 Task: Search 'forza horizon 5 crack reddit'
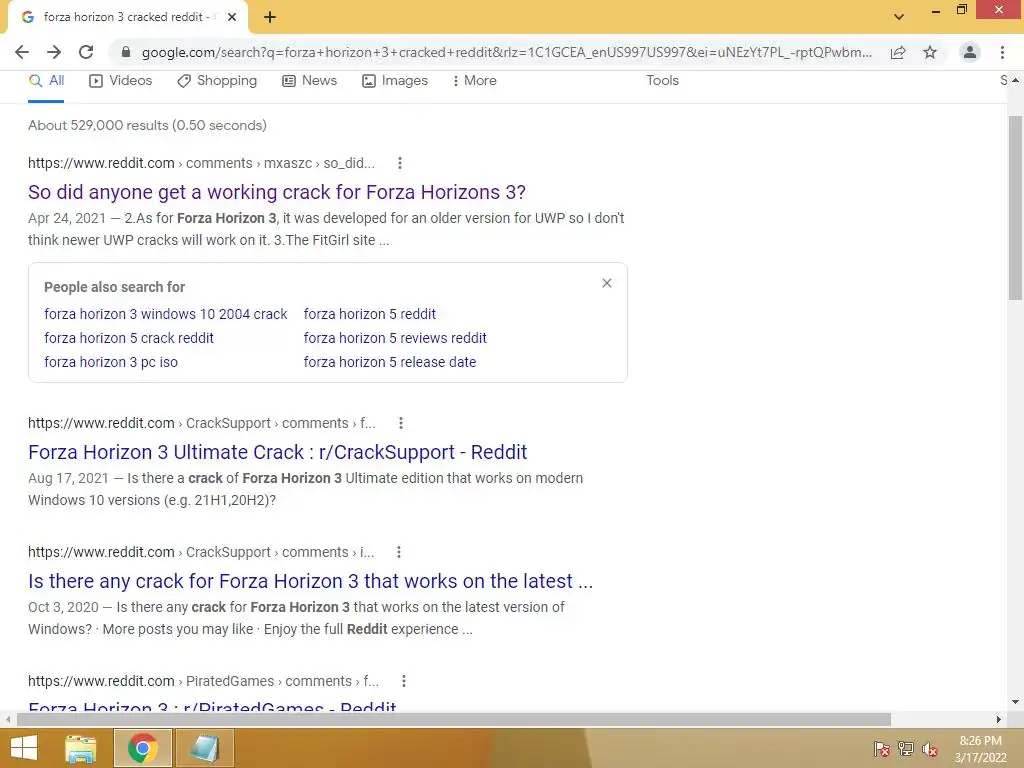129,338
